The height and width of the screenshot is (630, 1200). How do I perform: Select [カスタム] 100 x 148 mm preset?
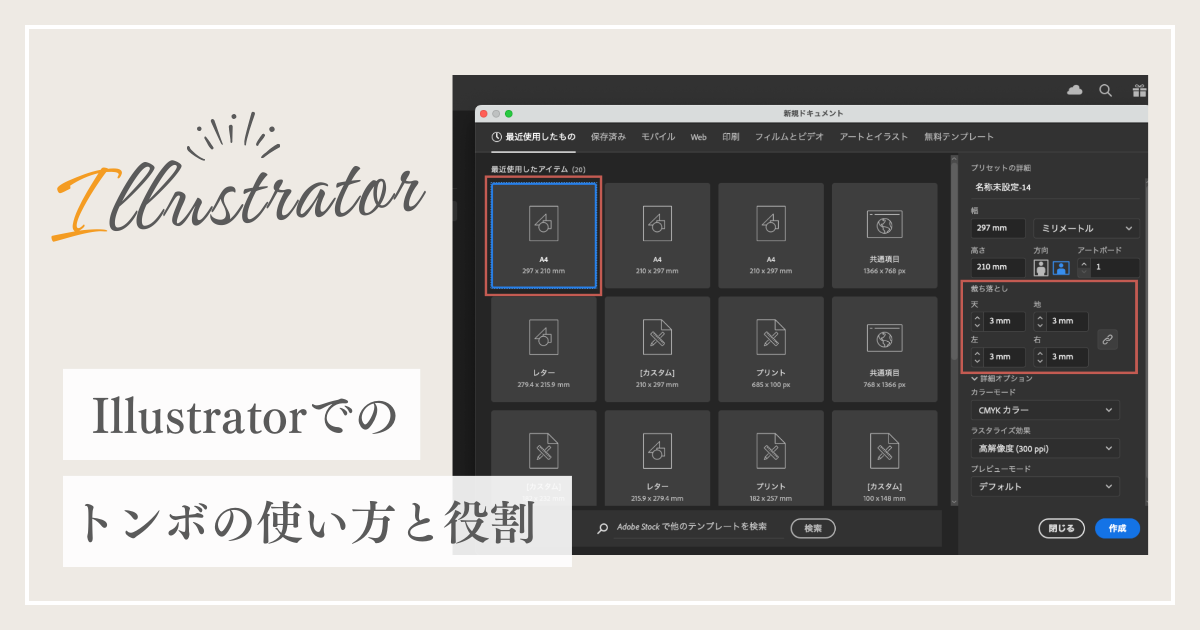pos(885,457)
